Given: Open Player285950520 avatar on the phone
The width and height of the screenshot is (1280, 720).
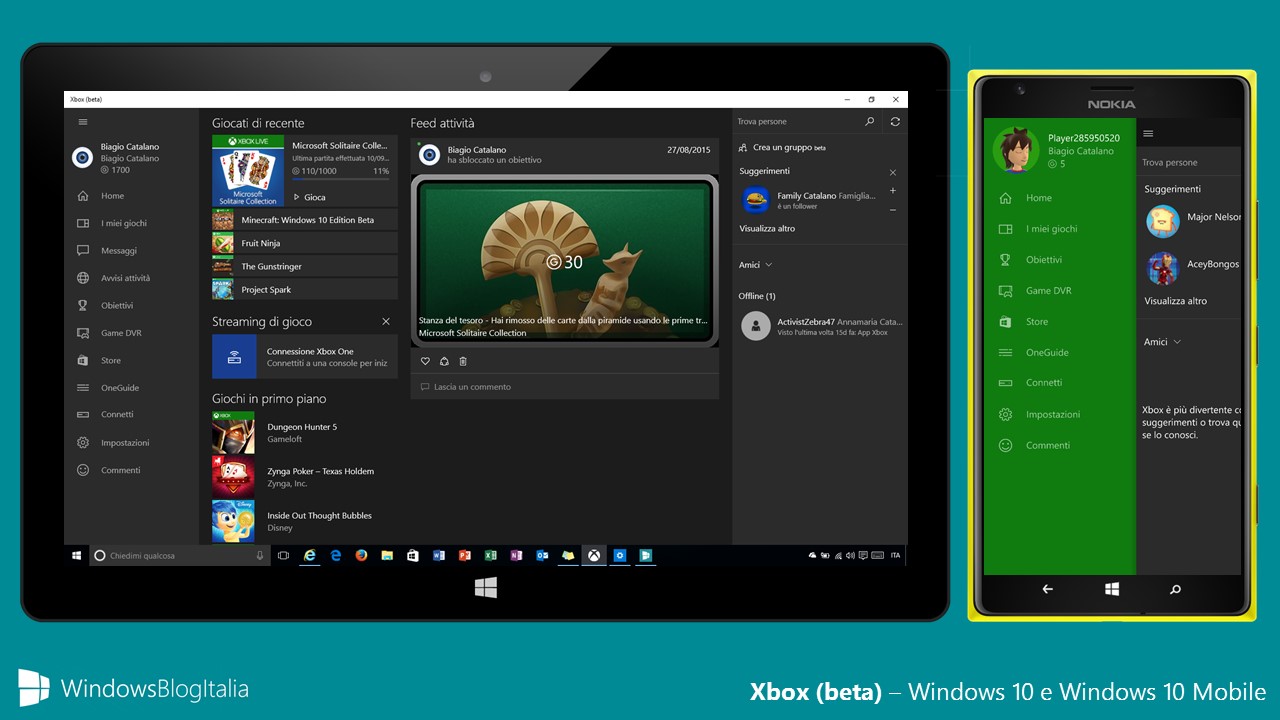Looking at the screenshot, I should coord(1016,150).
